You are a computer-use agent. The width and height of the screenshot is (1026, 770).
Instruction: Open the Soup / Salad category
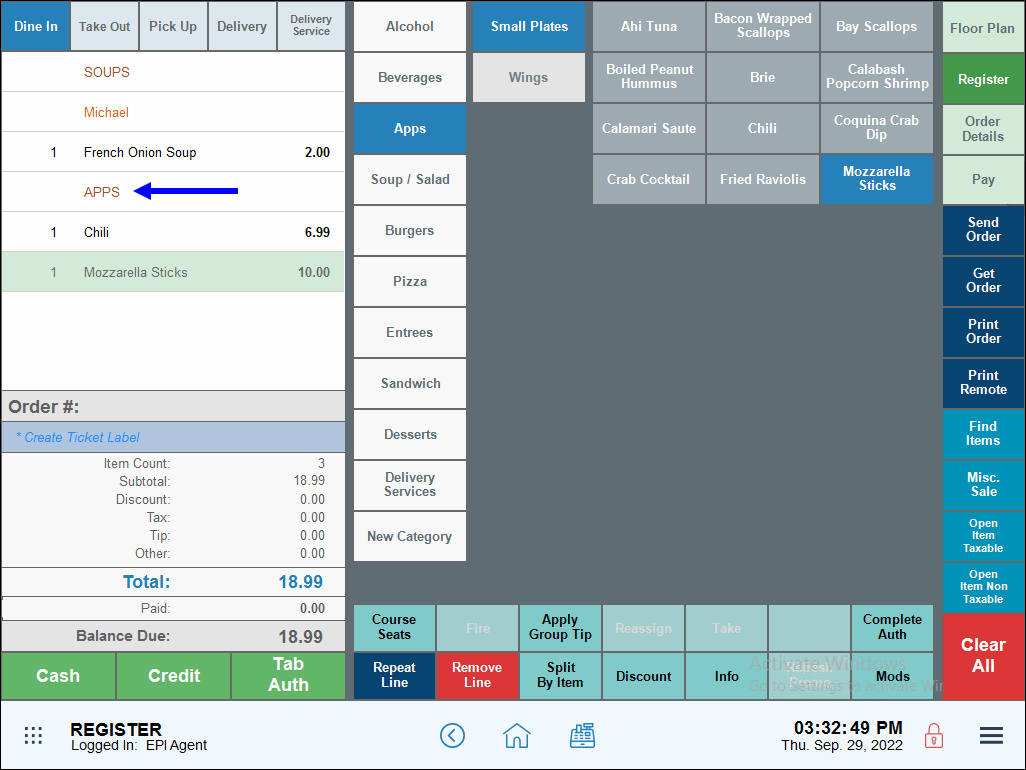pos(410,179)
